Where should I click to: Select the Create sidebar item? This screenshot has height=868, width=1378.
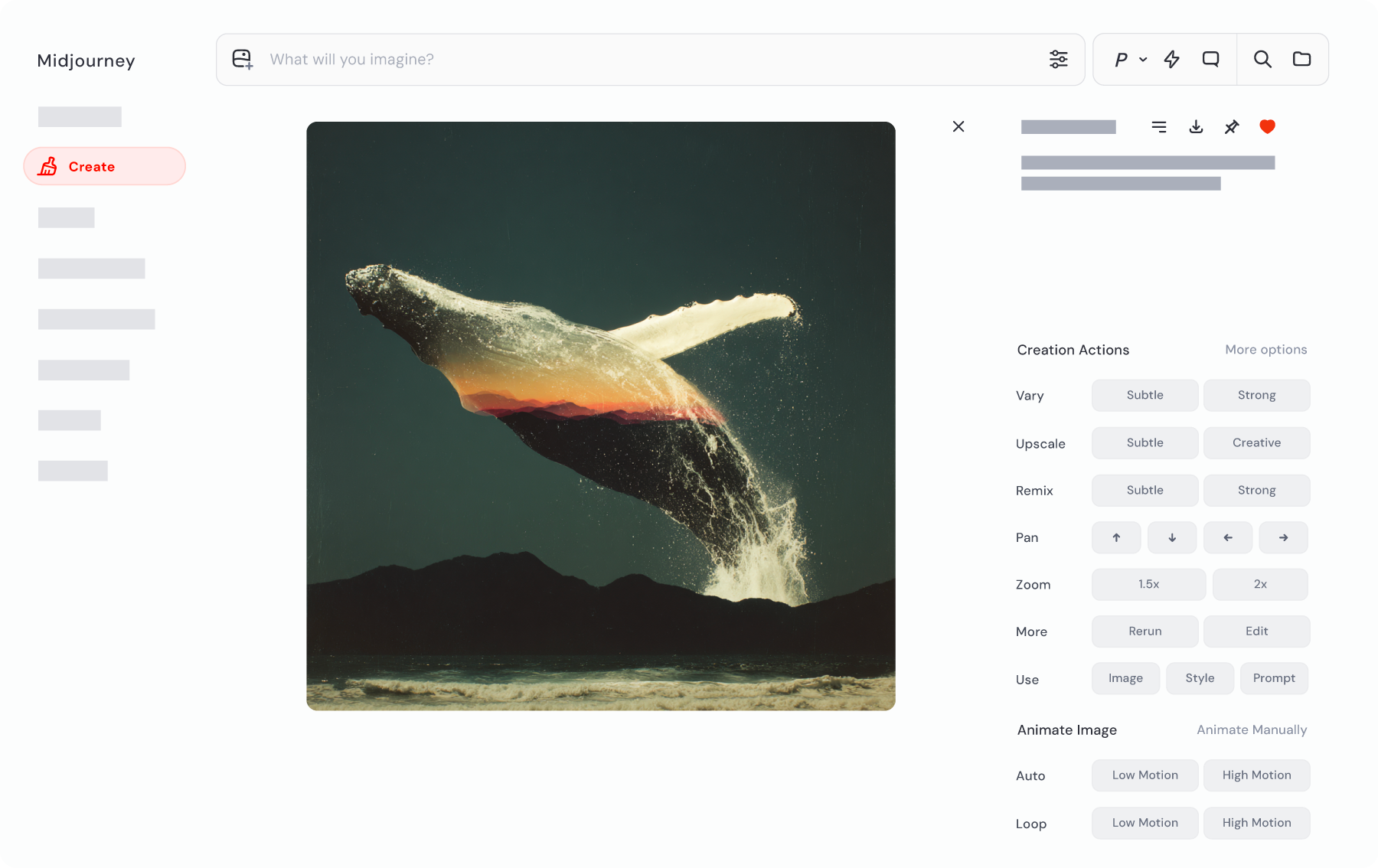point(104,166)
